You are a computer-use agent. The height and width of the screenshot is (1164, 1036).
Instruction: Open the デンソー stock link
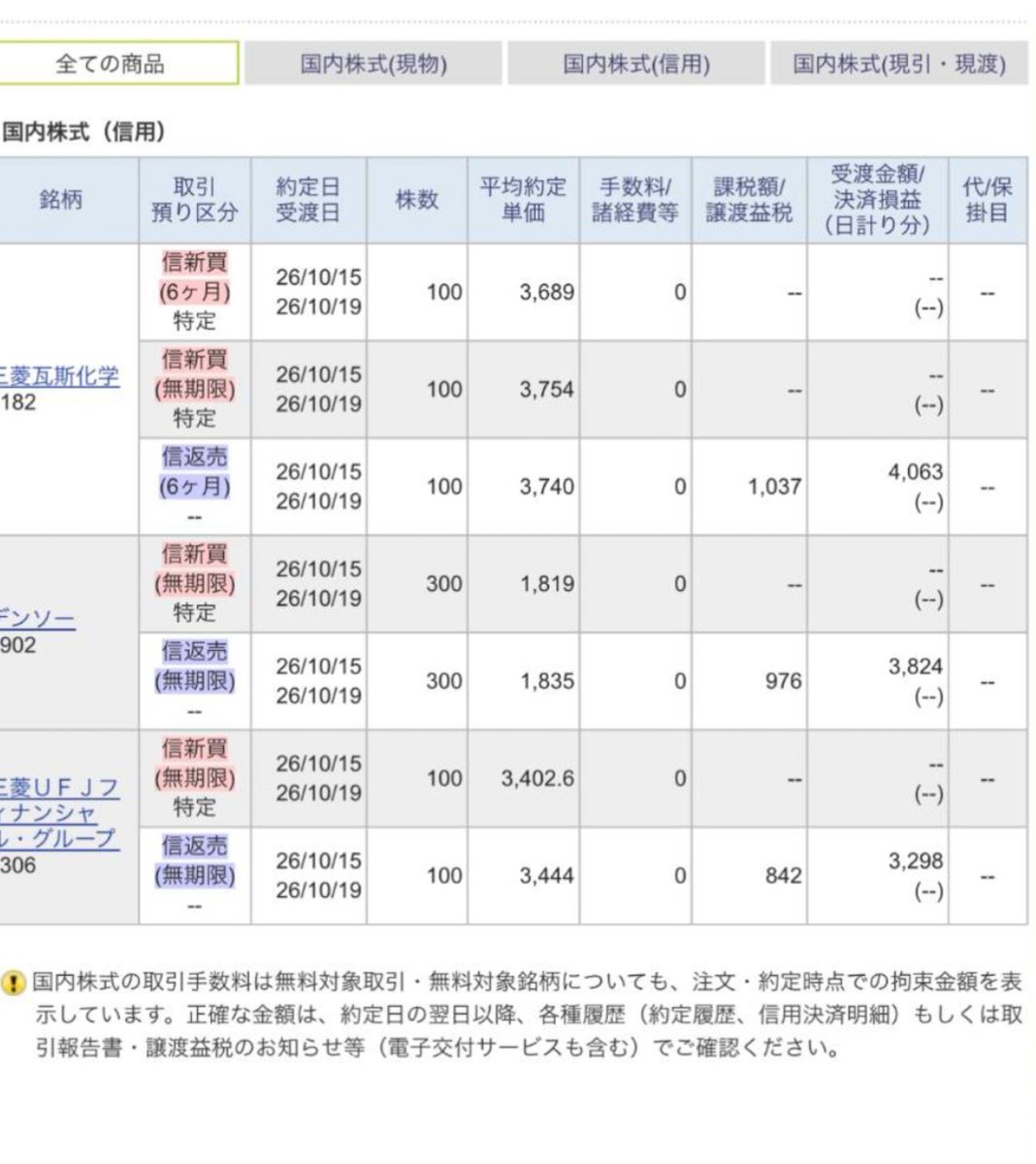pos(38,619)
